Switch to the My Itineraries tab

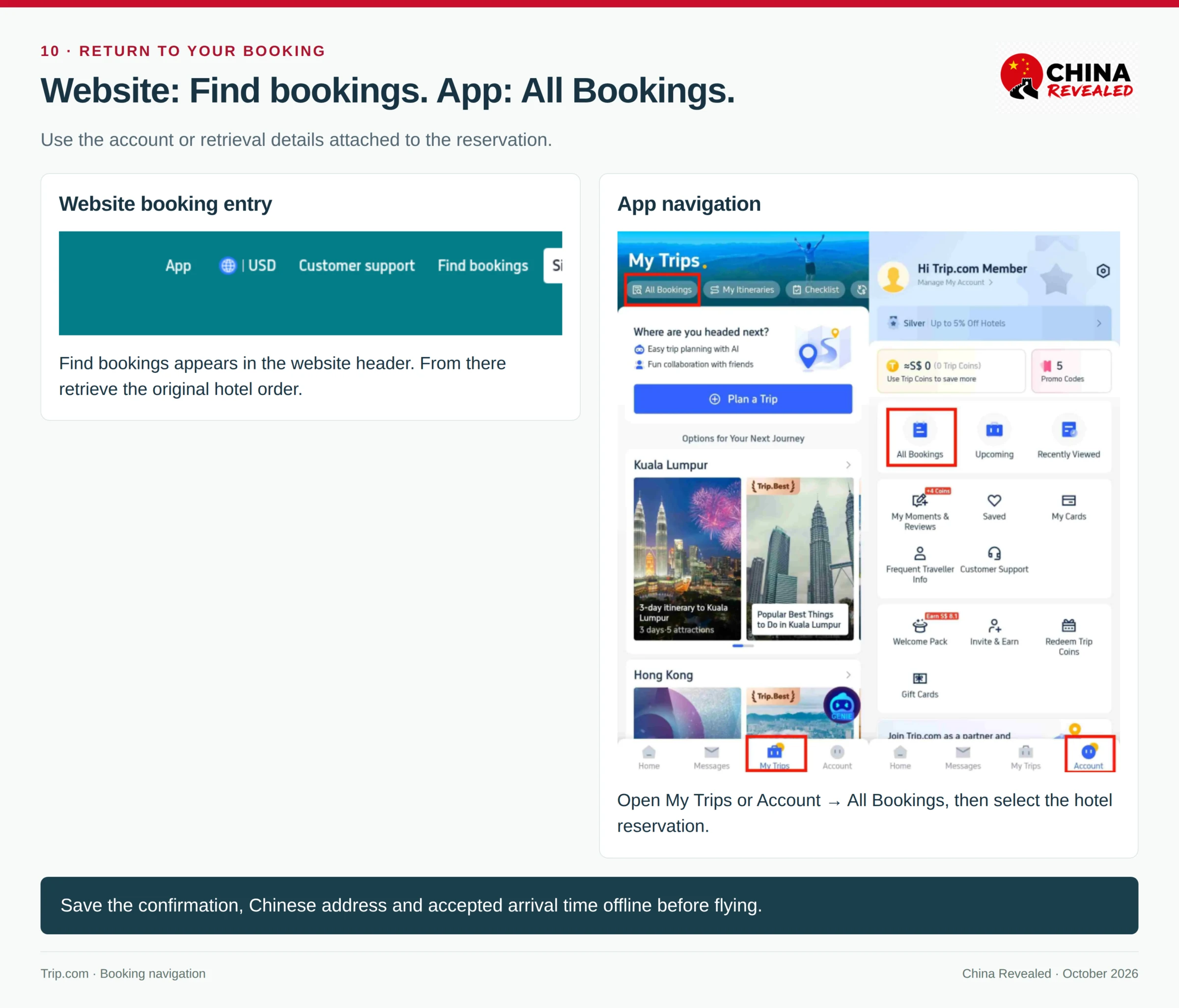pos(742,289)
